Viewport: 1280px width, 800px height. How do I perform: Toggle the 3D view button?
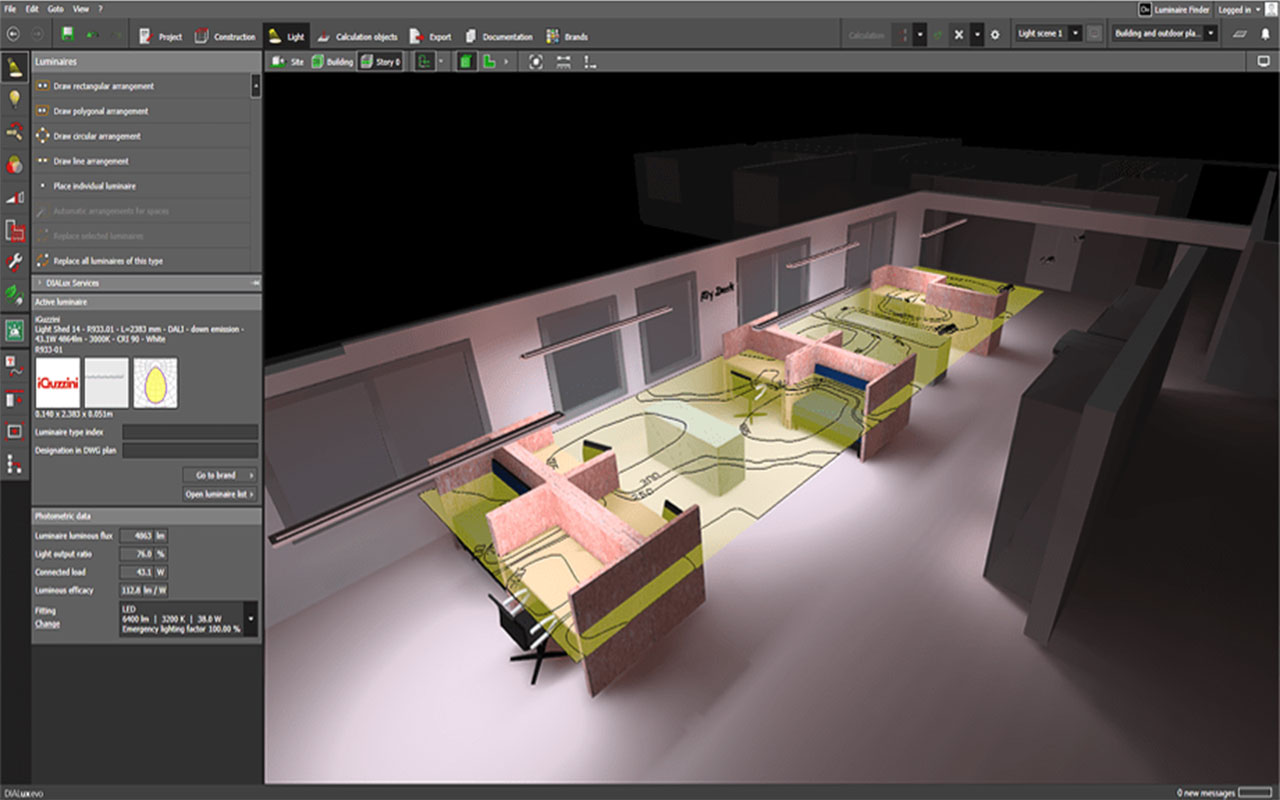point(467,62)
